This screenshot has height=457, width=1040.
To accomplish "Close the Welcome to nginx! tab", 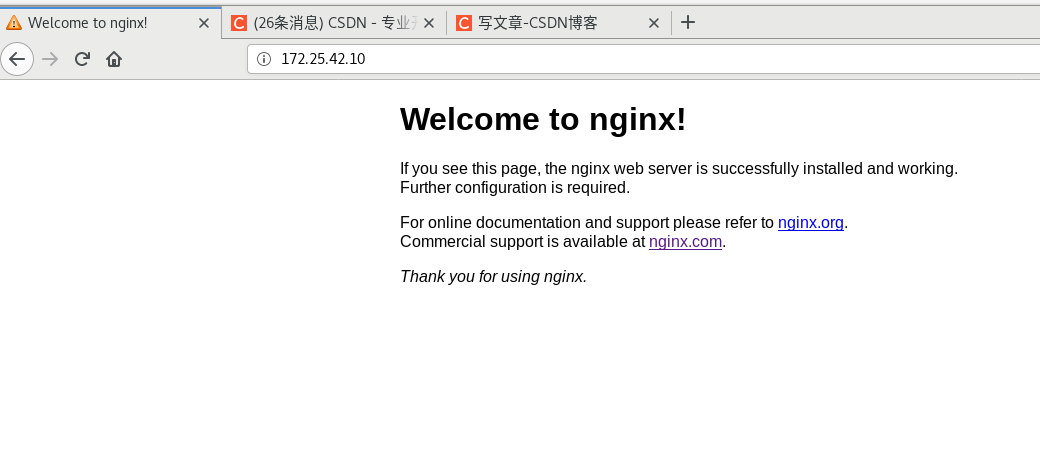I will coord(204,23).
